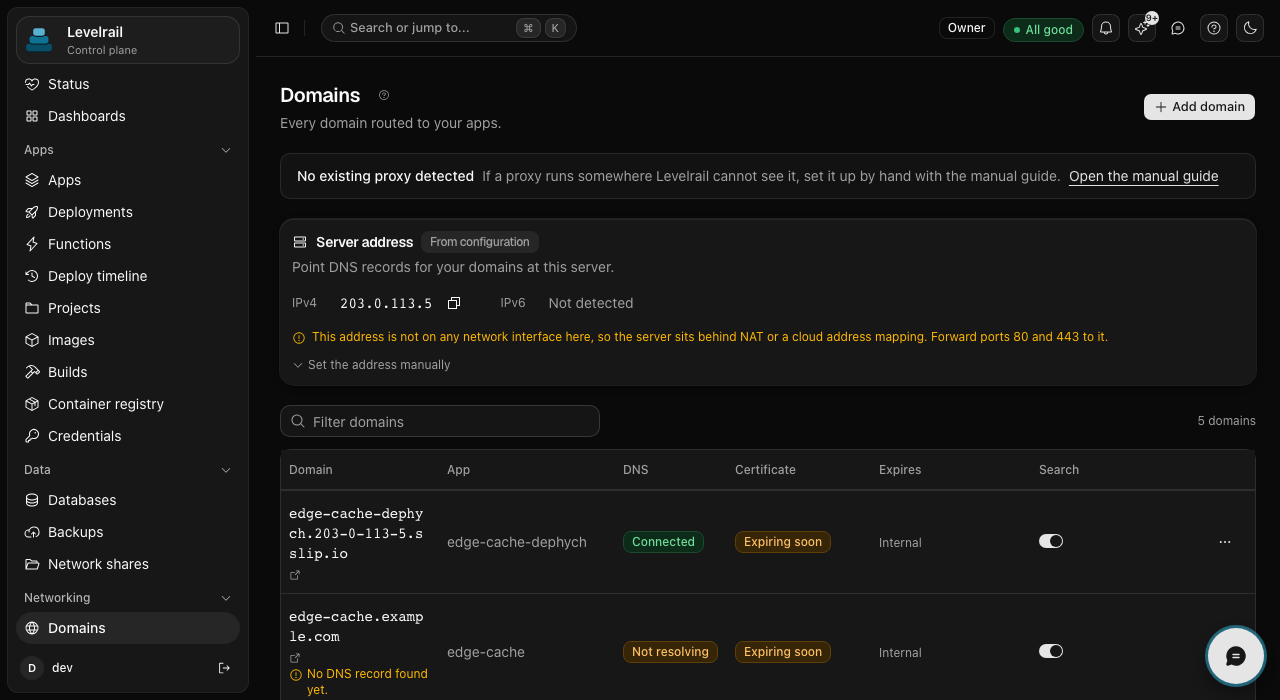
Task: Click the Certificate column header
Action: [765, 470]
